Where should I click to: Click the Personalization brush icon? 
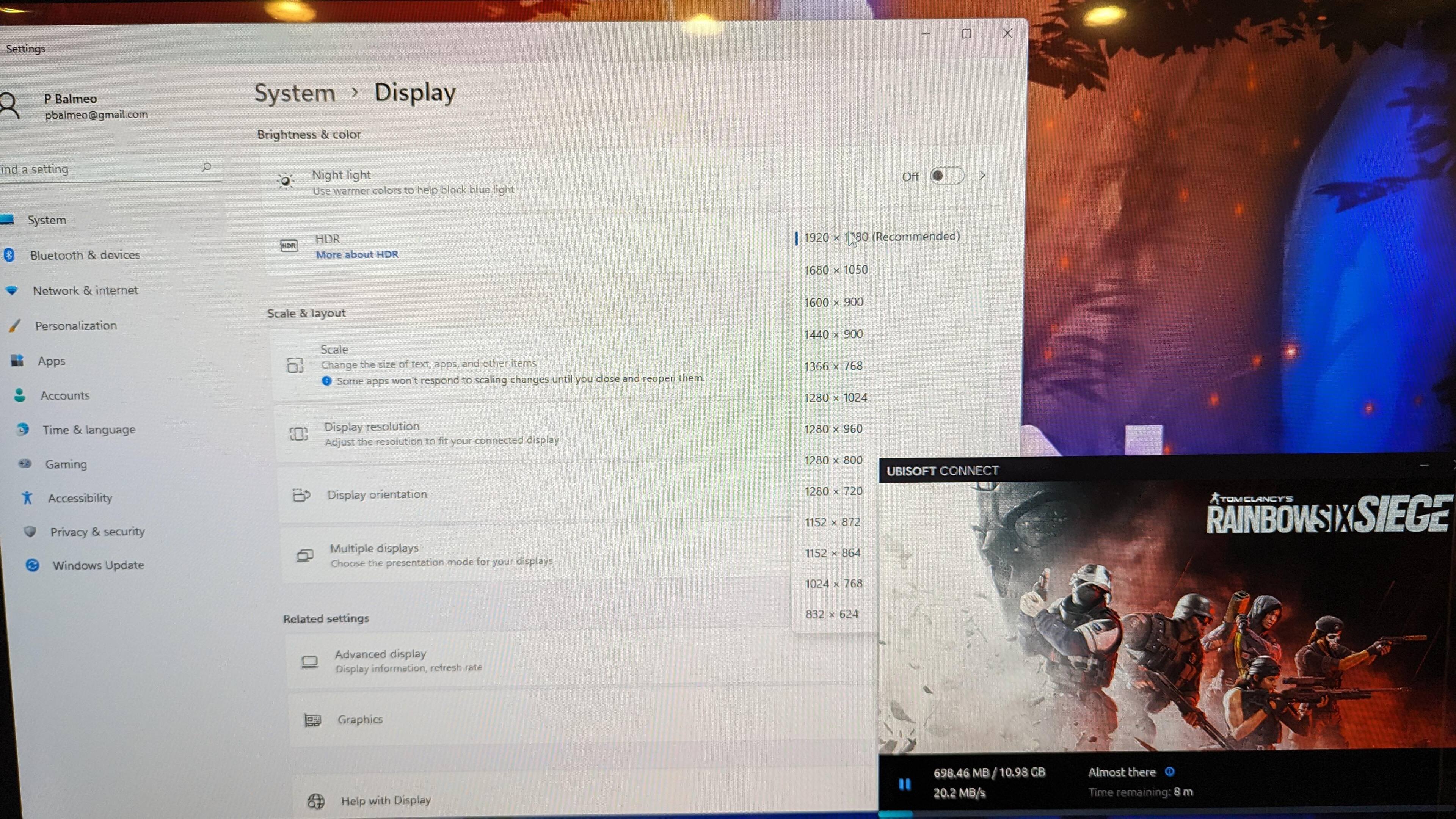click(x=15, y=326)
